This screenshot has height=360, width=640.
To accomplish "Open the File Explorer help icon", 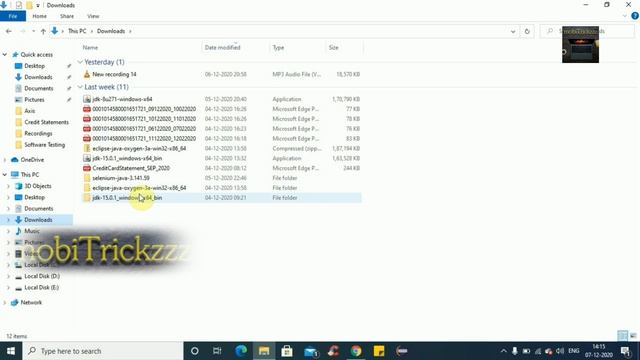I will pos(635,16).
